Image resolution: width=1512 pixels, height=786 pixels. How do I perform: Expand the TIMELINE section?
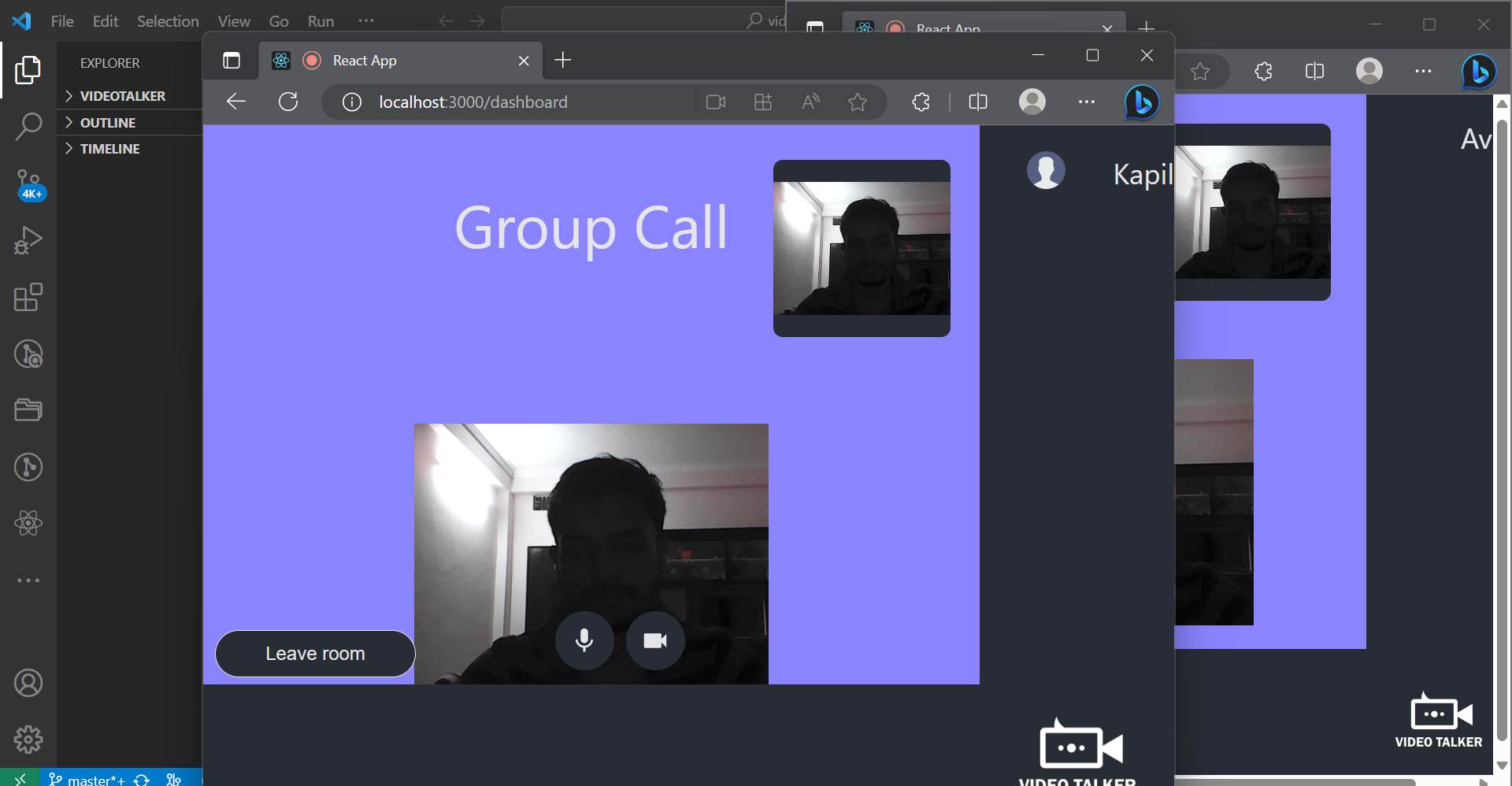pyautogui.click(x=110, y=148)
